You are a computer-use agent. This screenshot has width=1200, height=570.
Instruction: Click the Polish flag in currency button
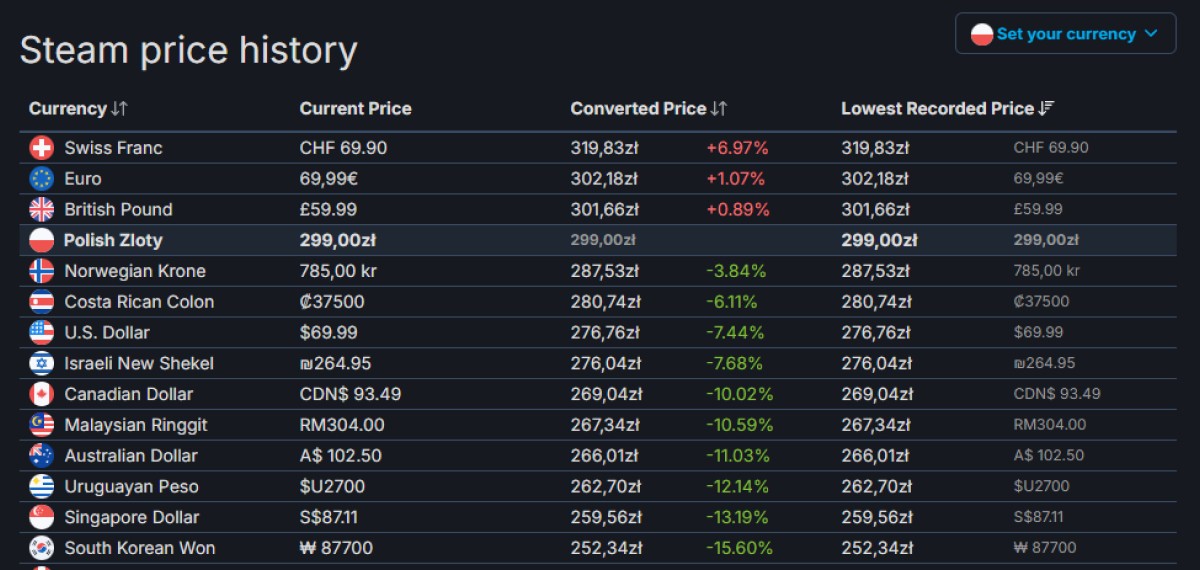click(982, 34)
